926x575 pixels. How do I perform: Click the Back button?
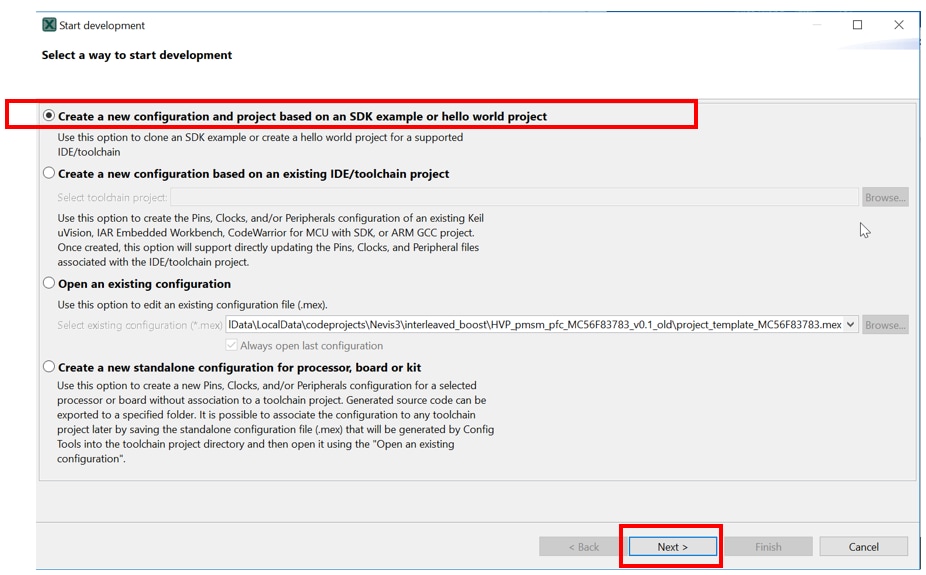click(583, 547)
